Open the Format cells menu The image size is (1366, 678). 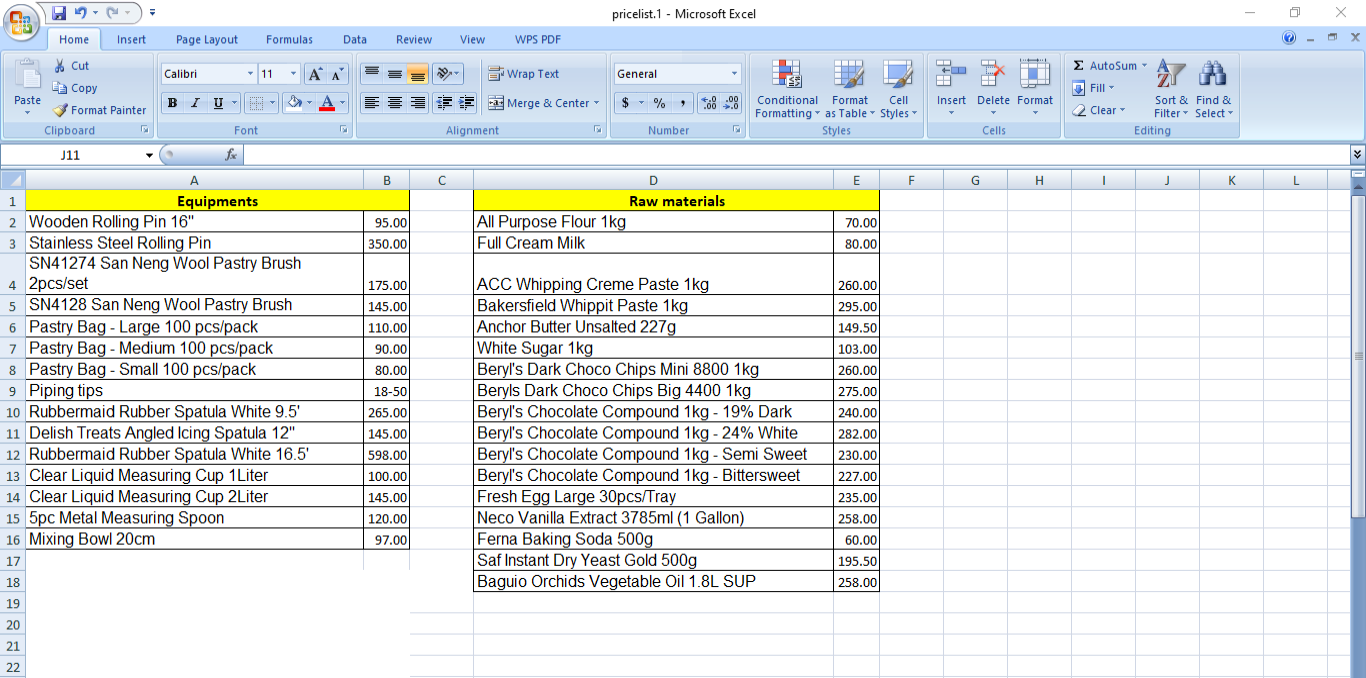tap(1035, 89)
